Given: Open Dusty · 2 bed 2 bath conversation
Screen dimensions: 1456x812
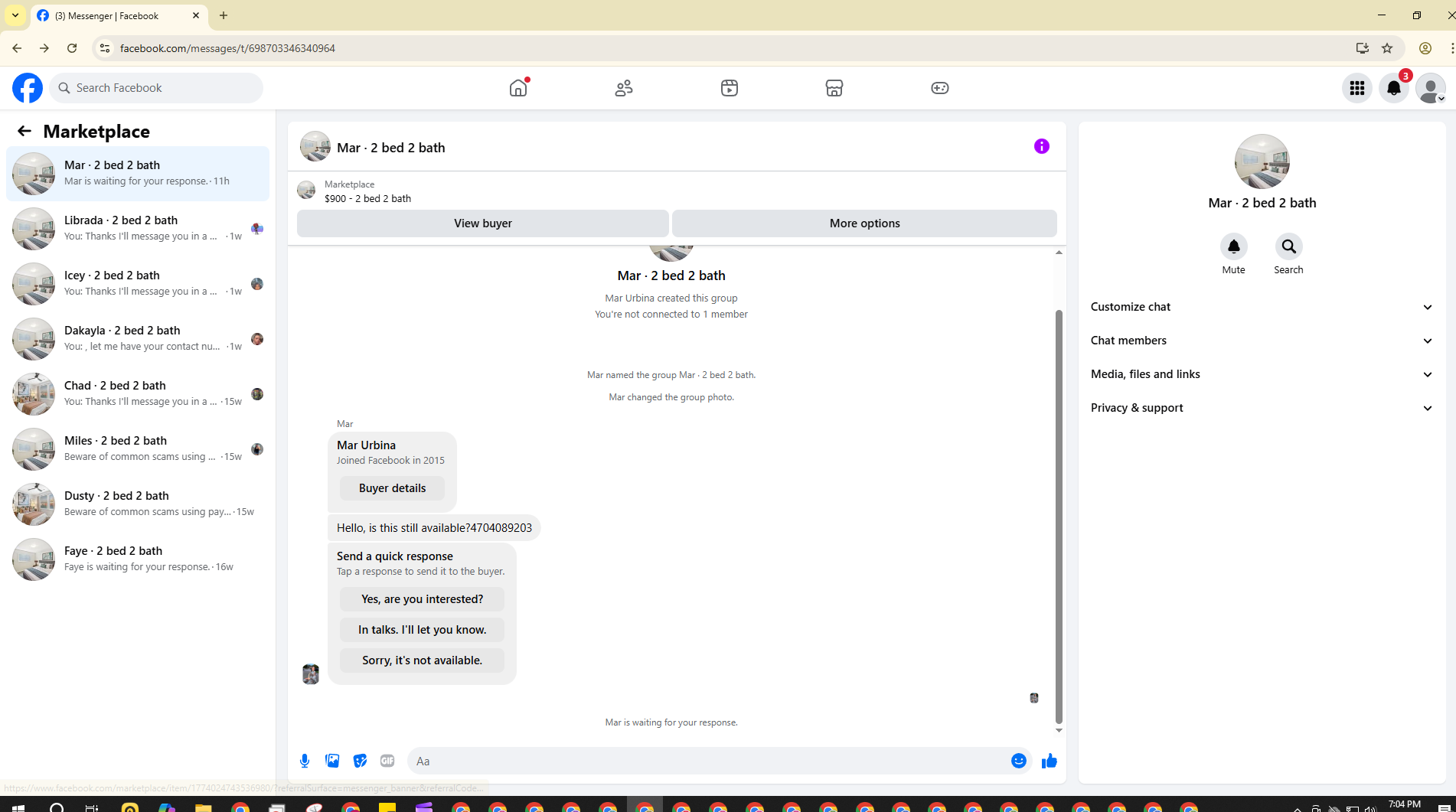Looking at the screenshot, I should pos(138,504).
